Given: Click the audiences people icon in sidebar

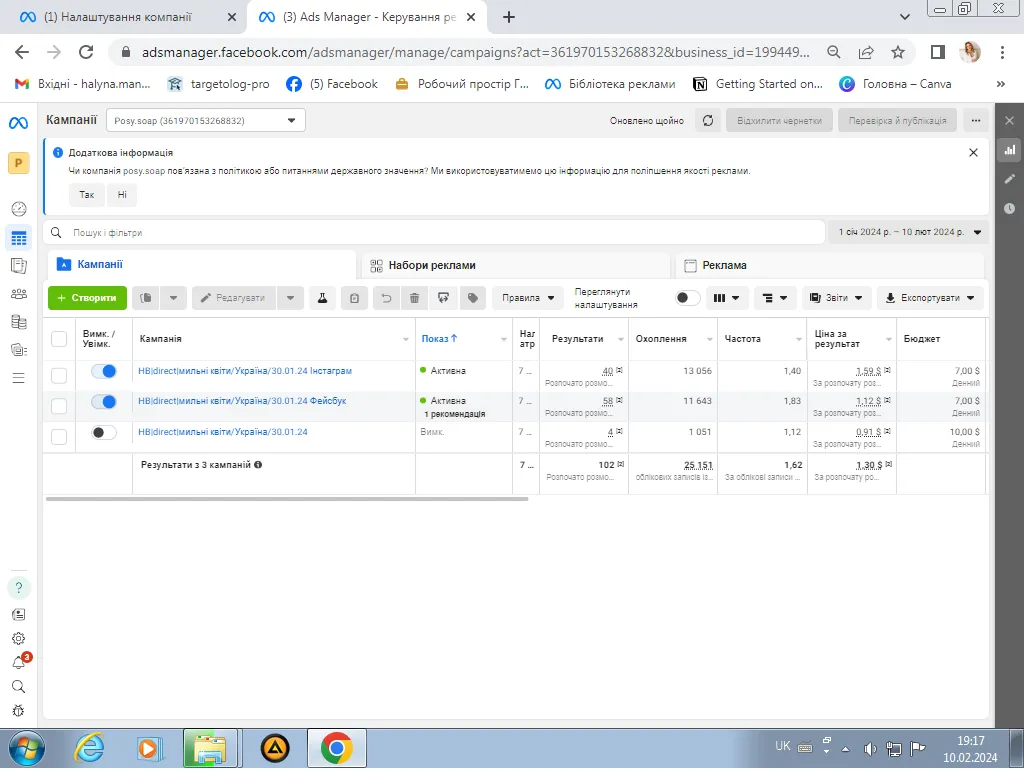Looking at the screenshot, I should pos(18,294).
